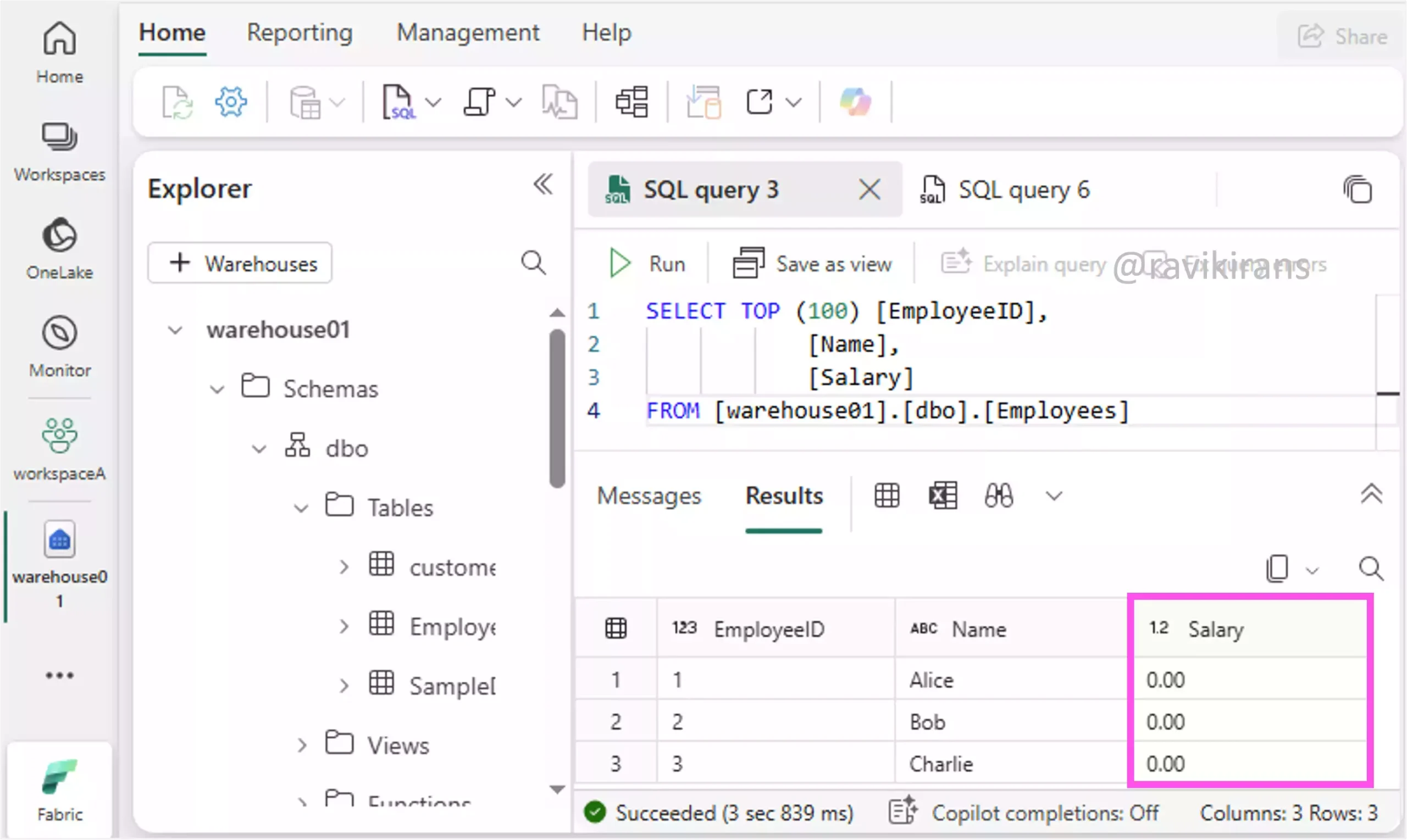This screenshot has width=1407, height=840.
Task: Click the open-in external arrow icon
Action: click(759, 102)
